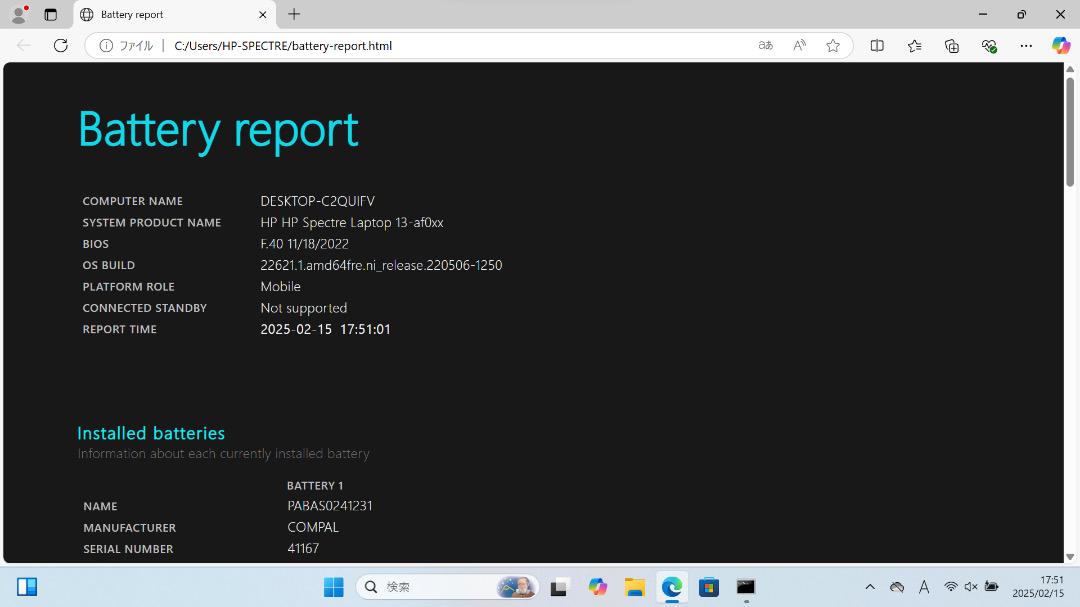Open File Explorer from taskbar

pos(634,586)
